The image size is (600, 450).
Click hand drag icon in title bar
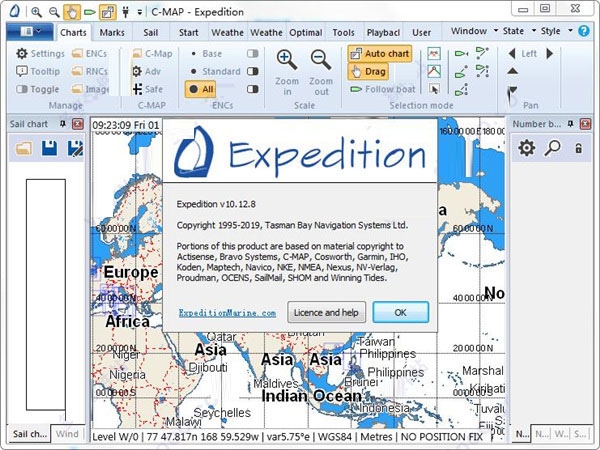[72, 12]
